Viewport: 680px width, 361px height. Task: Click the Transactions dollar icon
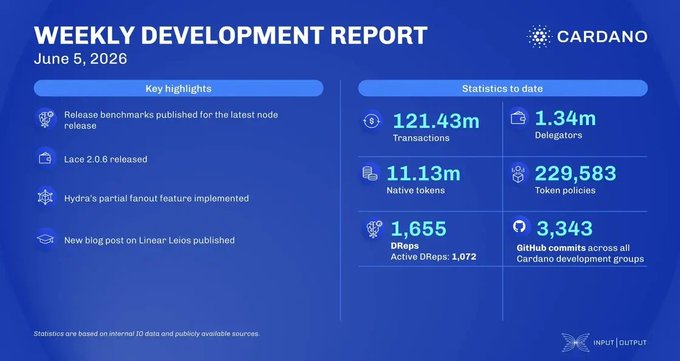tap(372, 121)
